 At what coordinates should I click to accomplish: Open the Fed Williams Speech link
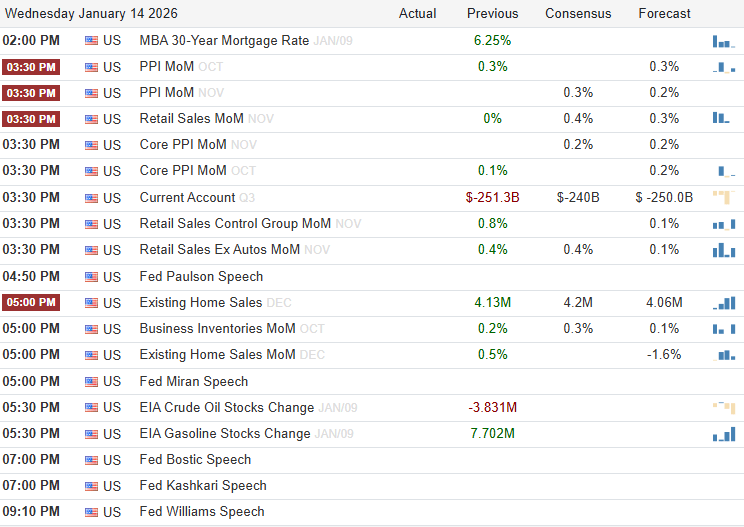click(x=202, y=511)
